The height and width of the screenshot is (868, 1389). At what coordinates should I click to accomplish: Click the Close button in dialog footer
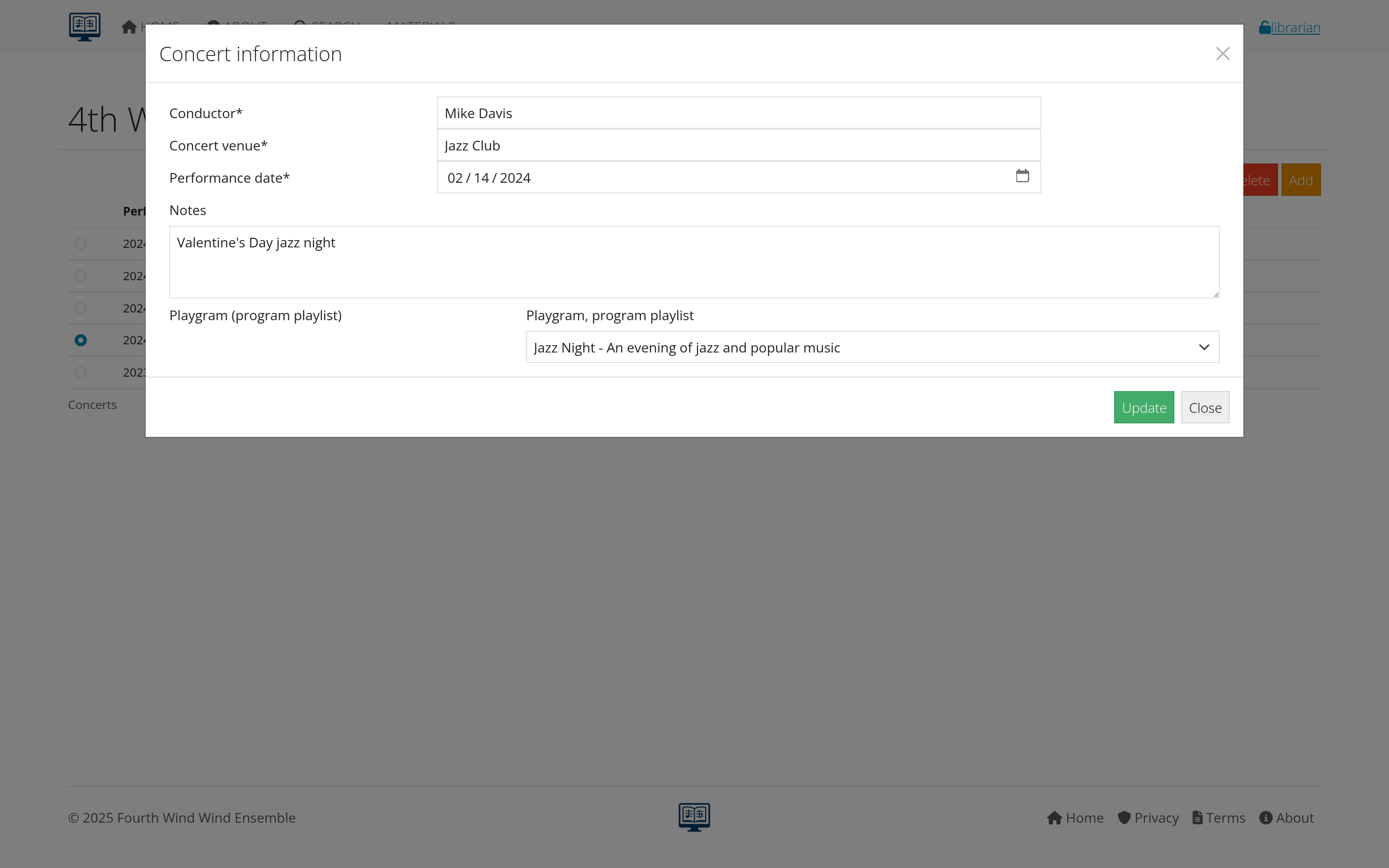pyautogui.click(x=1205, y=407)
